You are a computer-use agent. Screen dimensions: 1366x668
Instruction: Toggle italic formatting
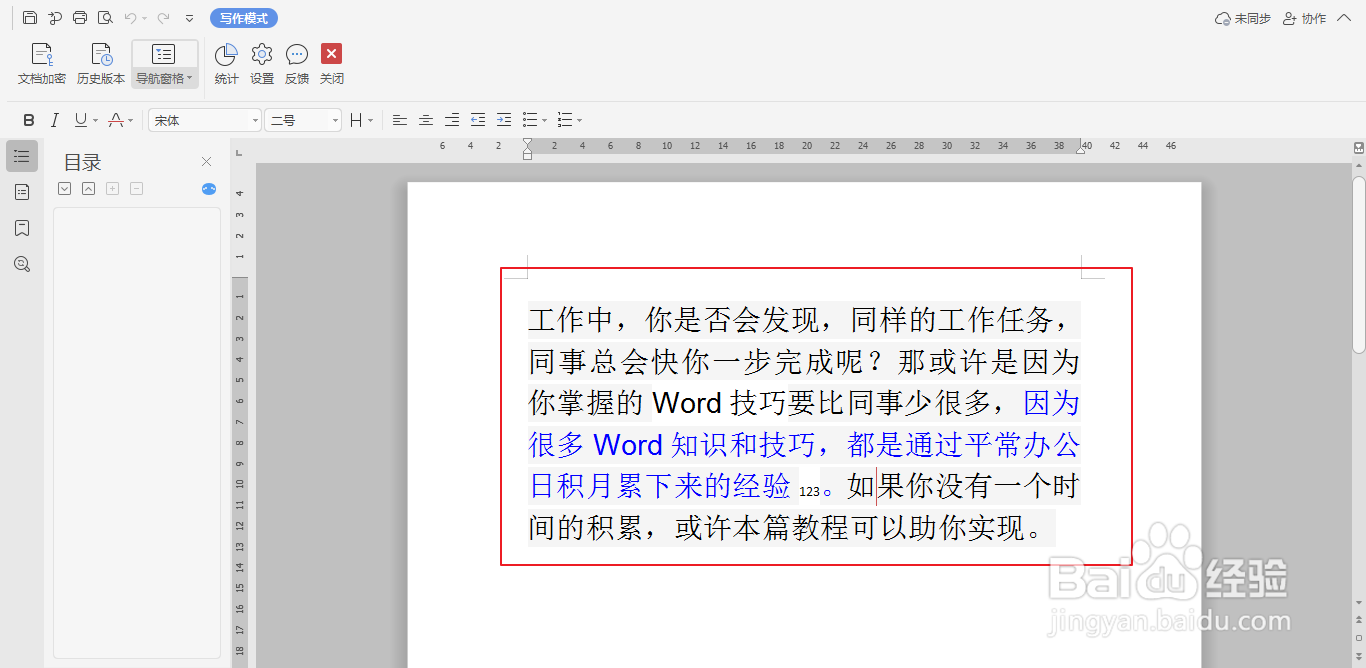tap(55, 119)
